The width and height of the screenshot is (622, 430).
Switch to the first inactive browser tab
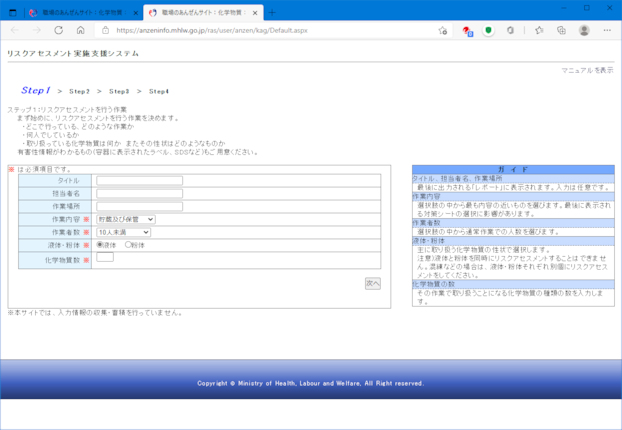point(83,13)
